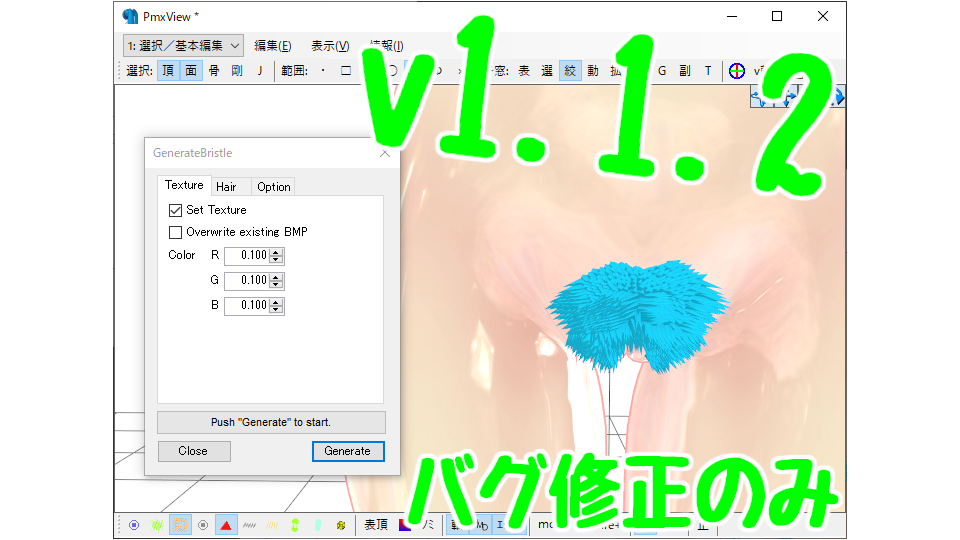Click the axis gizmo crosshair icon
960x540 pixels.
coord(737,71)
